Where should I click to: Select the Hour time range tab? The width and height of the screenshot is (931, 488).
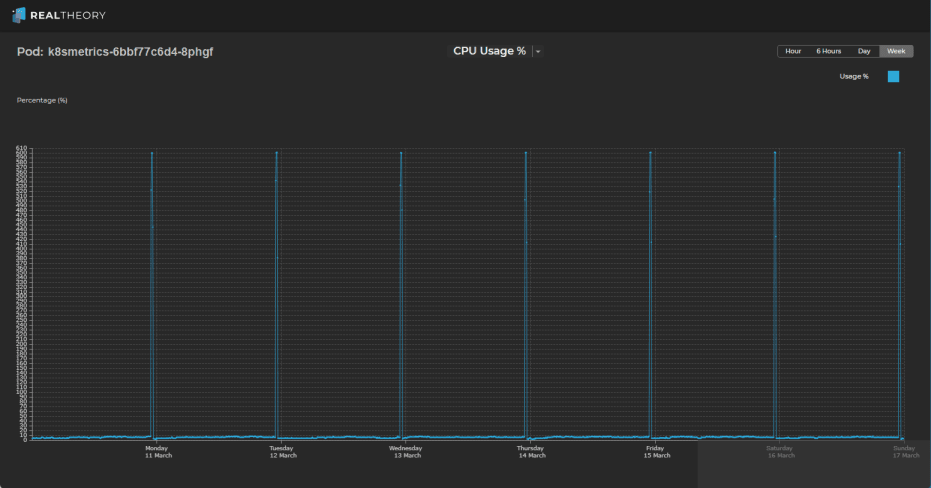point(793,51)
